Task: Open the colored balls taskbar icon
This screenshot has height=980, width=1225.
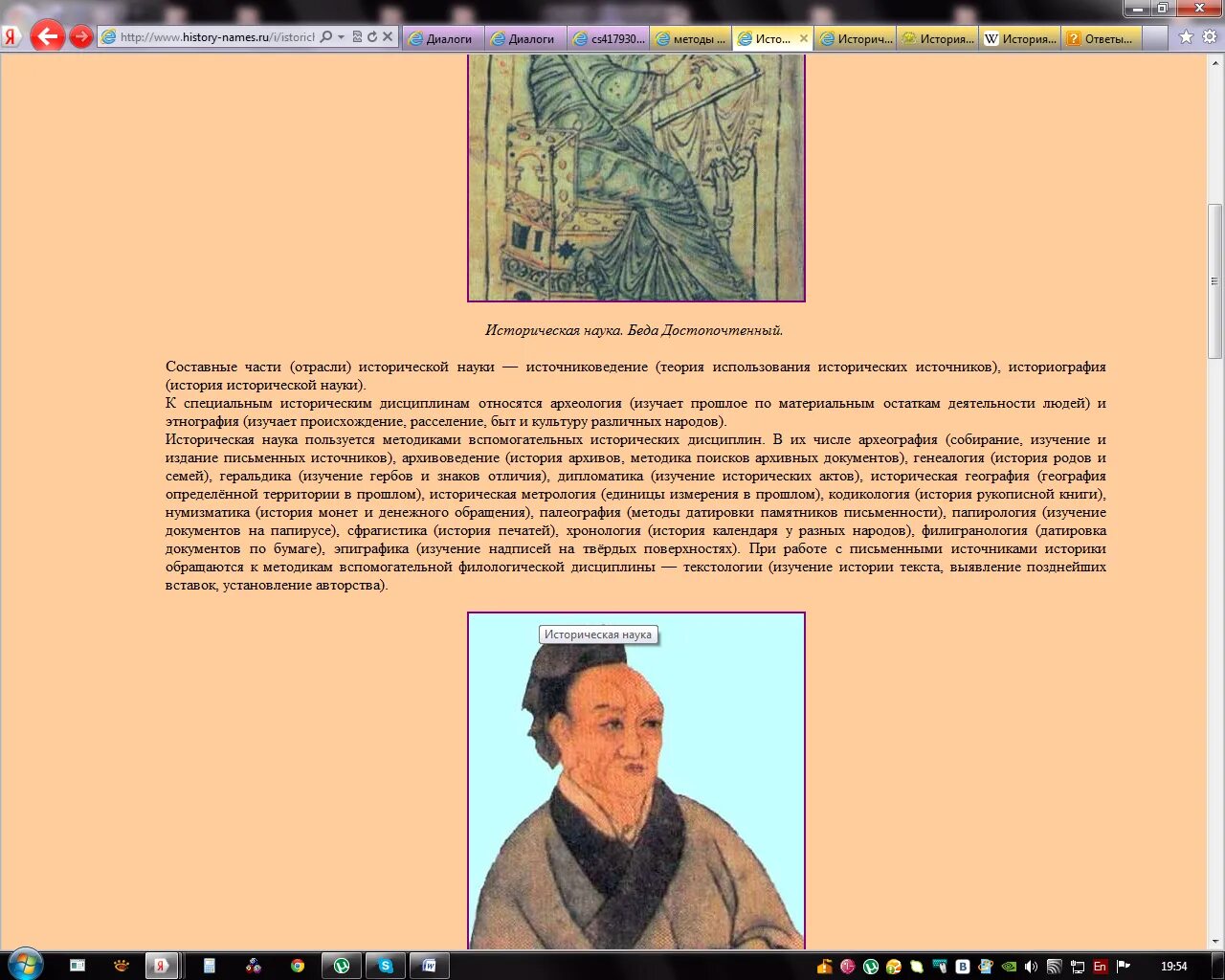Action: (254, 966)
